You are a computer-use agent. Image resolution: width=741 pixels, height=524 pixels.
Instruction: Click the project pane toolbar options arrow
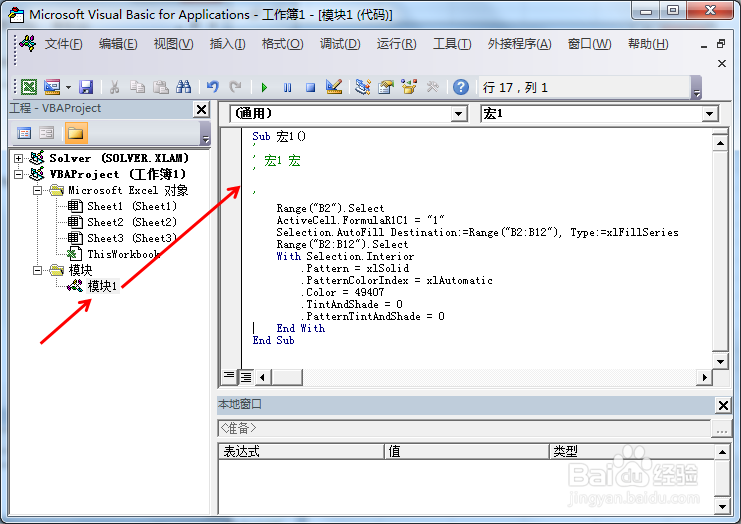coord(205,134)
